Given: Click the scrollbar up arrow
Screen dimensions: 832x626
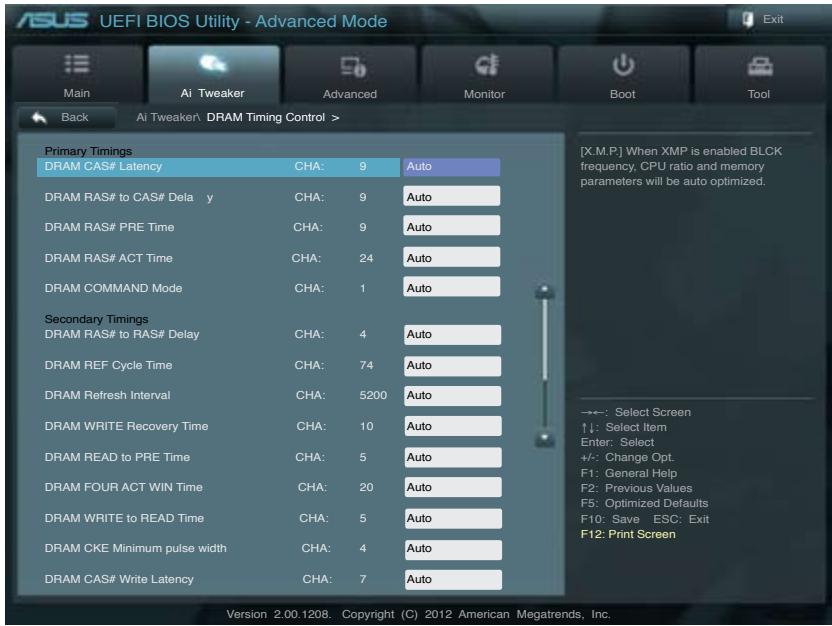Looking at the screenshot, I should pos(544,291).
